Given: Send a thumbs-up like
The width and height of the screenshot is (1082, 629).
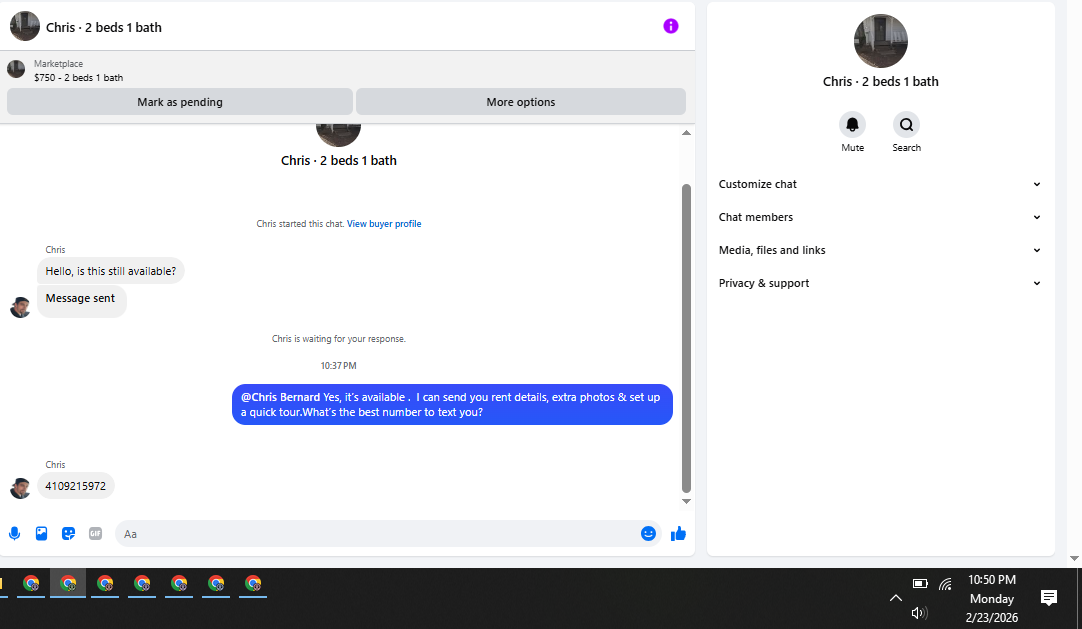Looking at the screenshot, I should (678, 533).
